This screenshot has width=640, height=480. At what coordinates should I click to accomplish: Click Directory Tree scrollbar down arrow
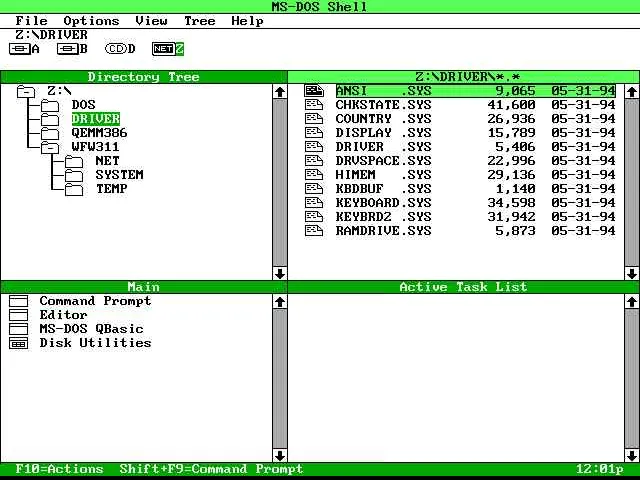tap(280, 273)
